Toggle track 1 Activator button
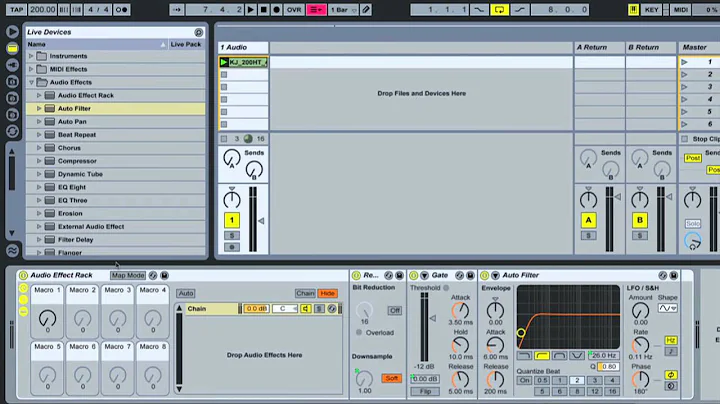The width and height of the screenshot is (720, 404). point(232,220)
